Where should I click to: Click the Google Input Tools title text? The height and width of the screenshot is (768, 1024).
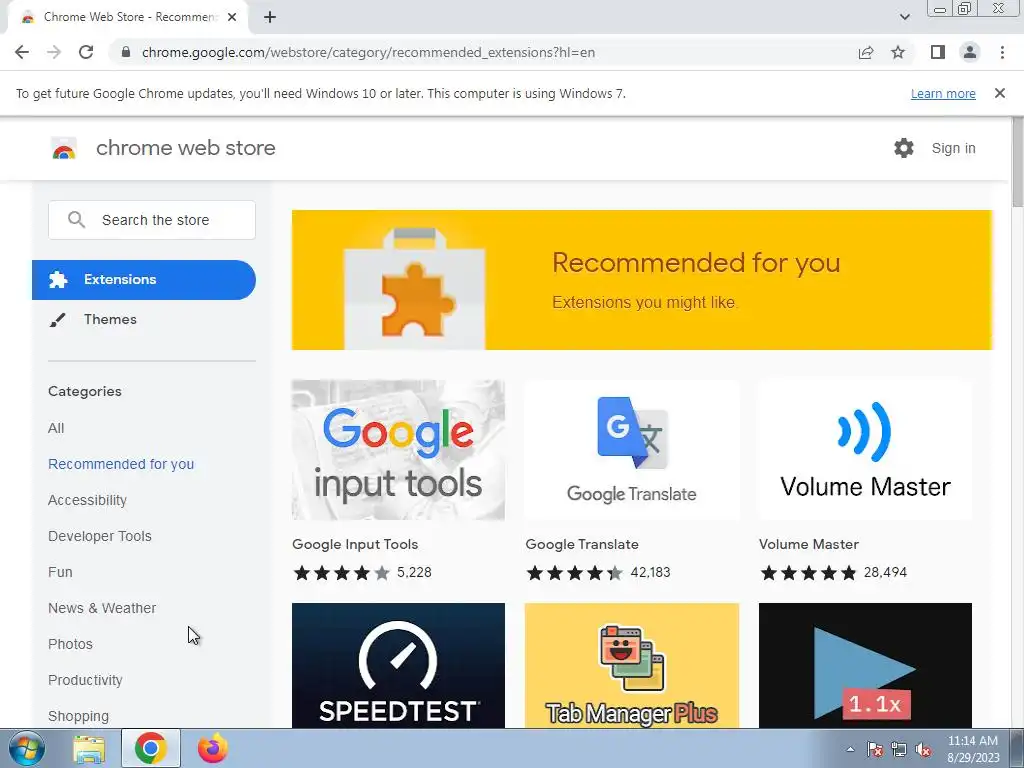pyautogui.click(x=355, y=545)
